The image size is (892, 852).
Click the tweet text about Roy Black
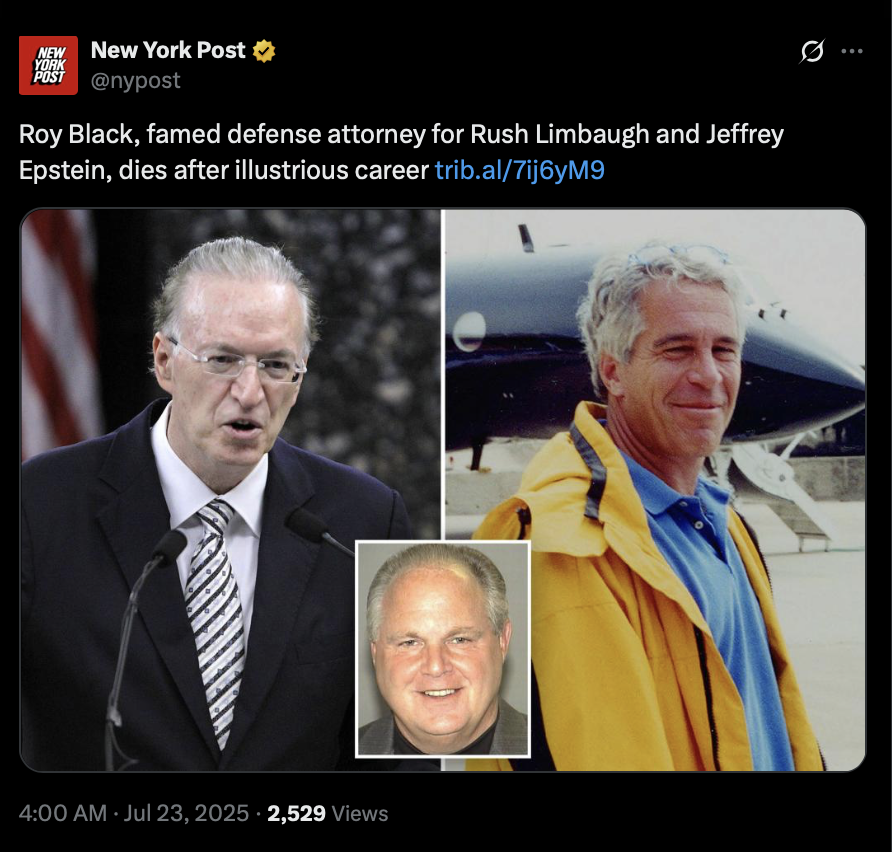[x=401, y=152]
